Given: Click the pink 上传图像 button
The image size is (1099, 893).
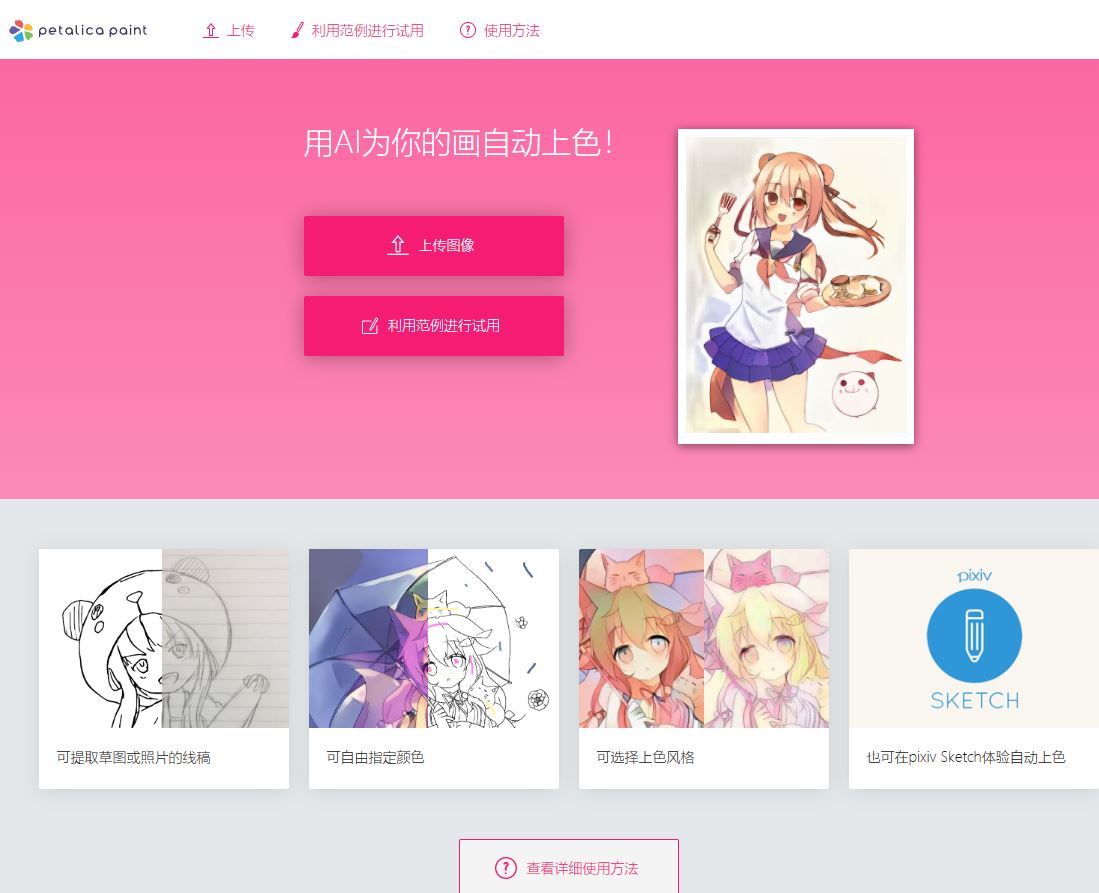Looking at the screenshot, I should pyautogui.click(x=434, y=246).
